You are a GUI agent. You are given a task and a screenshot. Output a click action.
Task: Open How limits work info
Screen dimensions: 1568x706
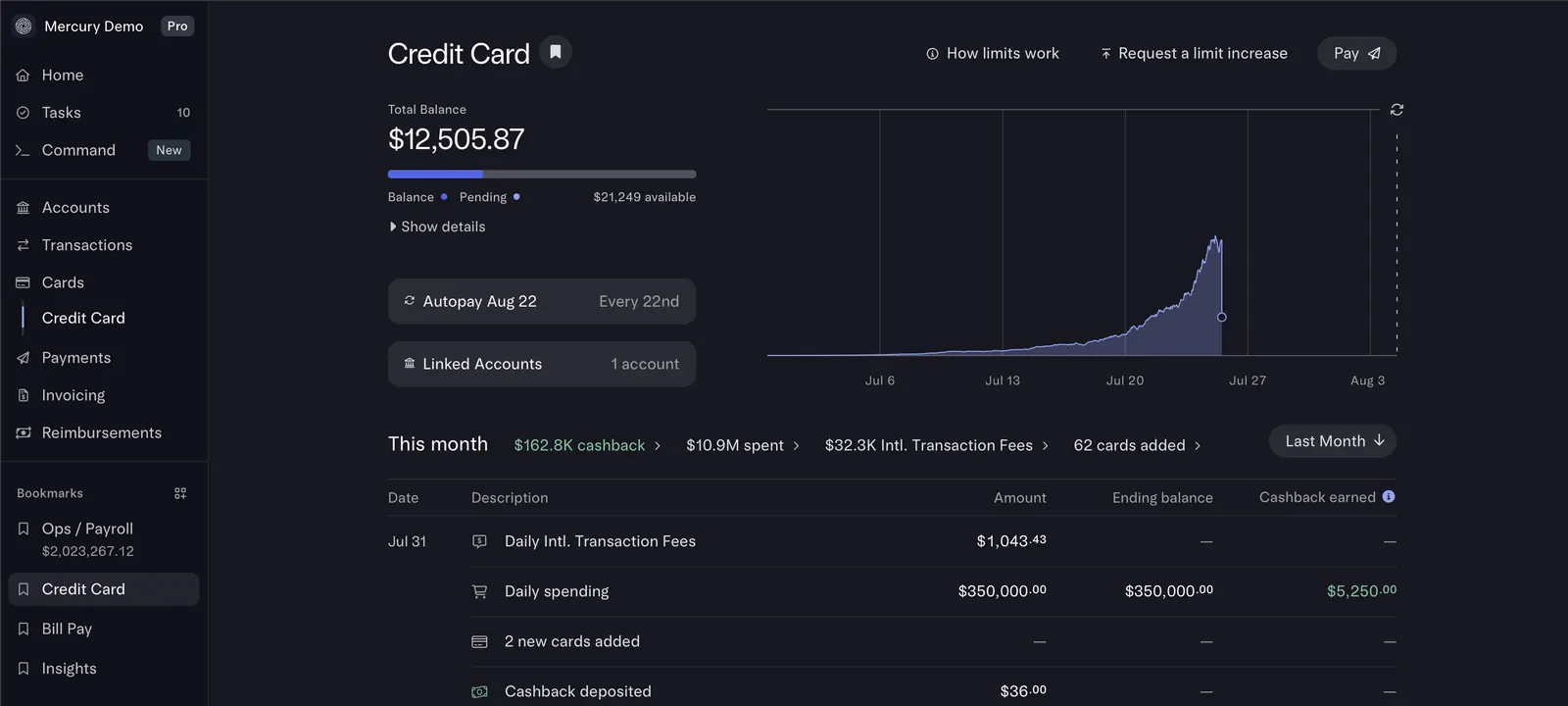tap(993, 54)
